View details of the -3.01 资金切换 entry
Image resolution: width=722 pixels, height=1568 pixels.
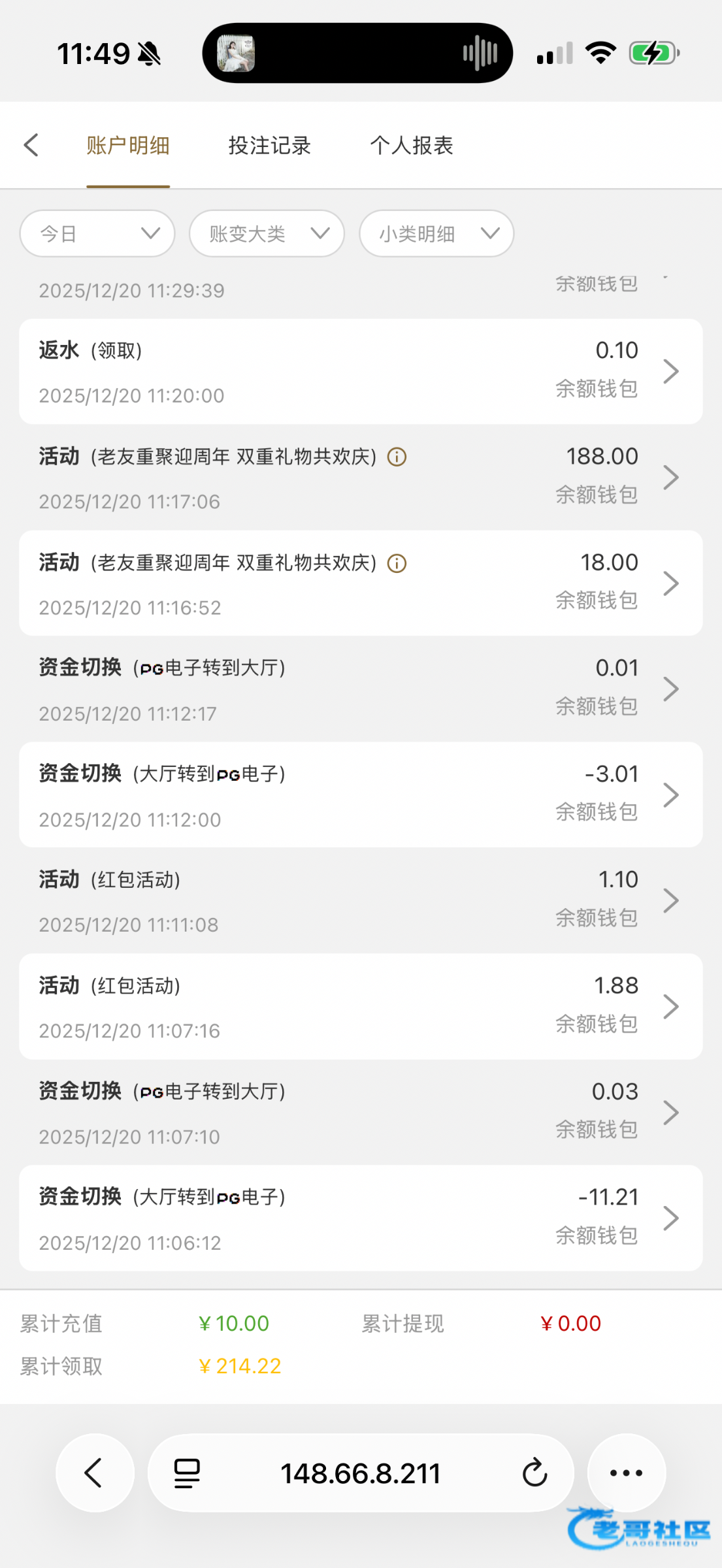361,794
